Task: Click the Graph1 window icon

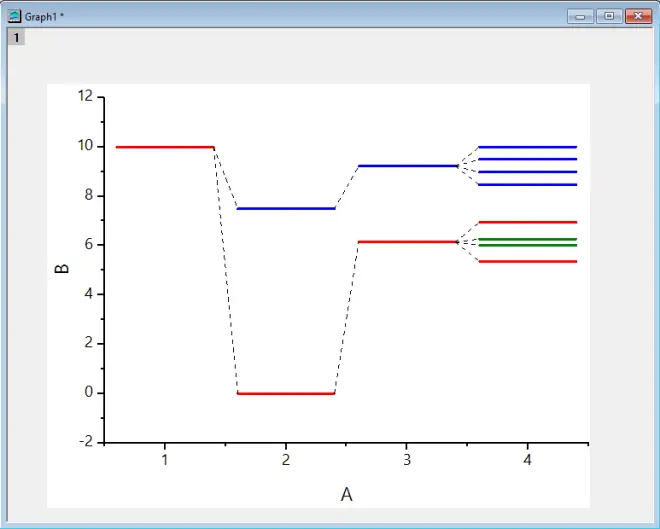Action: 14,16
